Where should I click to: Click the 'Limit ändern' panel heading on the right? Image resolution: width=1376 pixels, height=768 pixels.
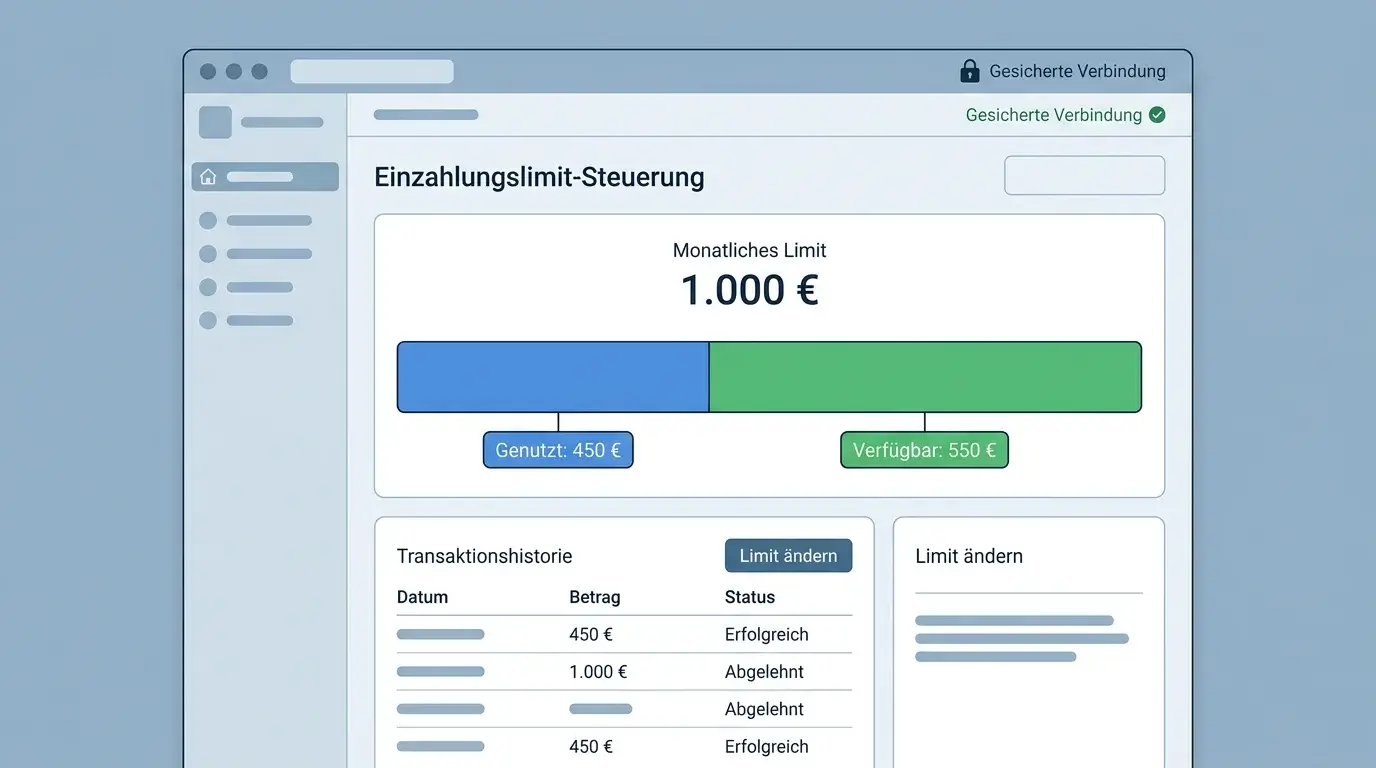969,556
